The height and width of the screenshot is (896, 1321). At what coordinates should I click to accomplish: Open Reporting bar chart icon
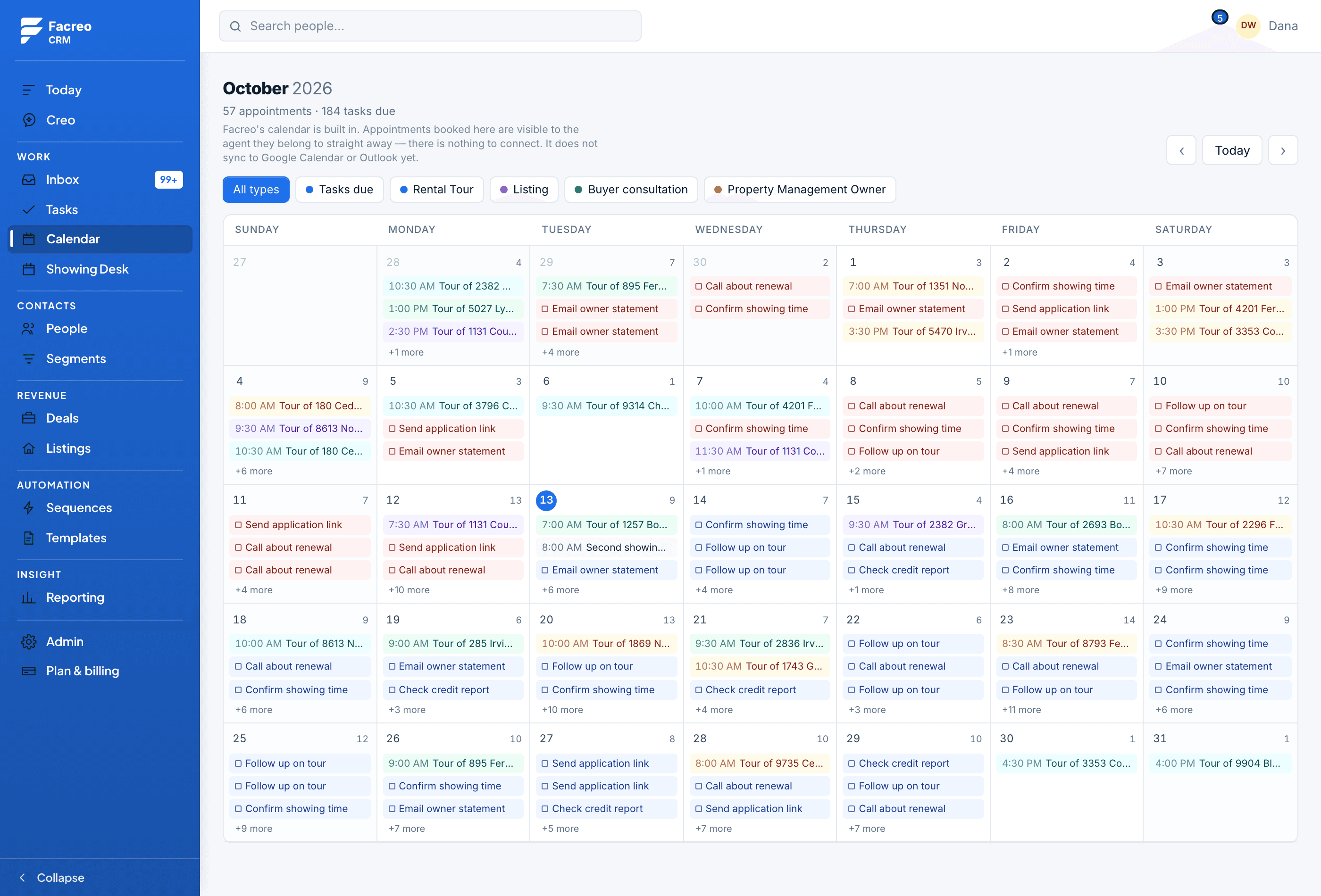pos(28,597)
